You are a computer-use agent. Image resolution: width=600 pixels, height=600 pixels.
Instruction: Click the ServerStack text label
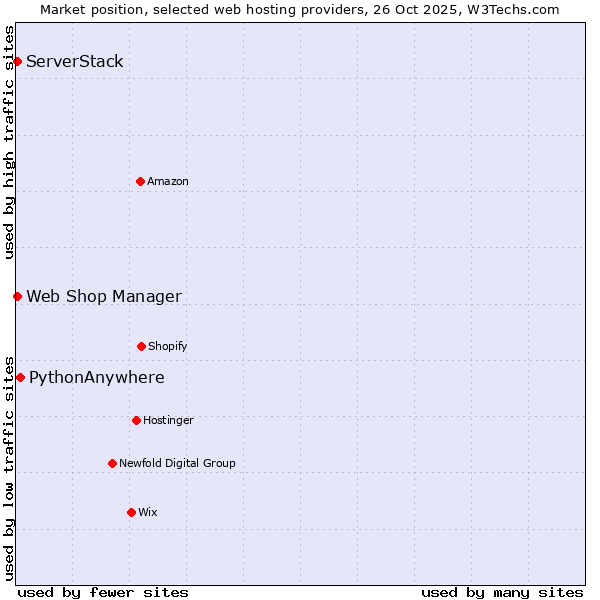click(75, 62)
